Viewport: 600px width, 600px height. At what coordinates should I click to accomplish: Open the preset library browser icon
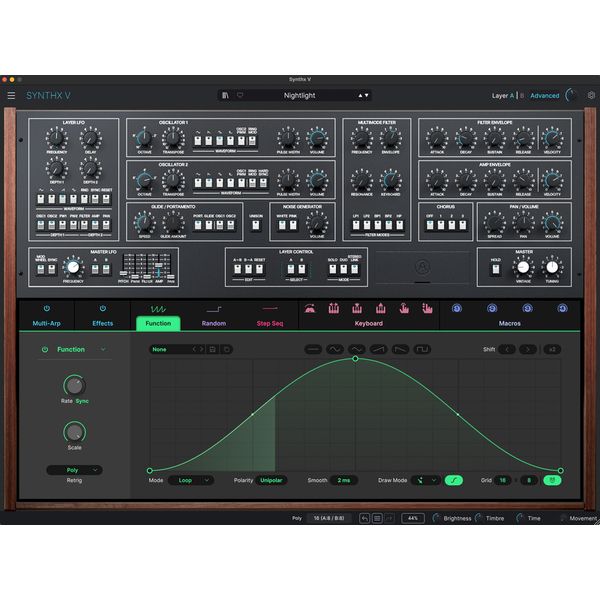225,95
